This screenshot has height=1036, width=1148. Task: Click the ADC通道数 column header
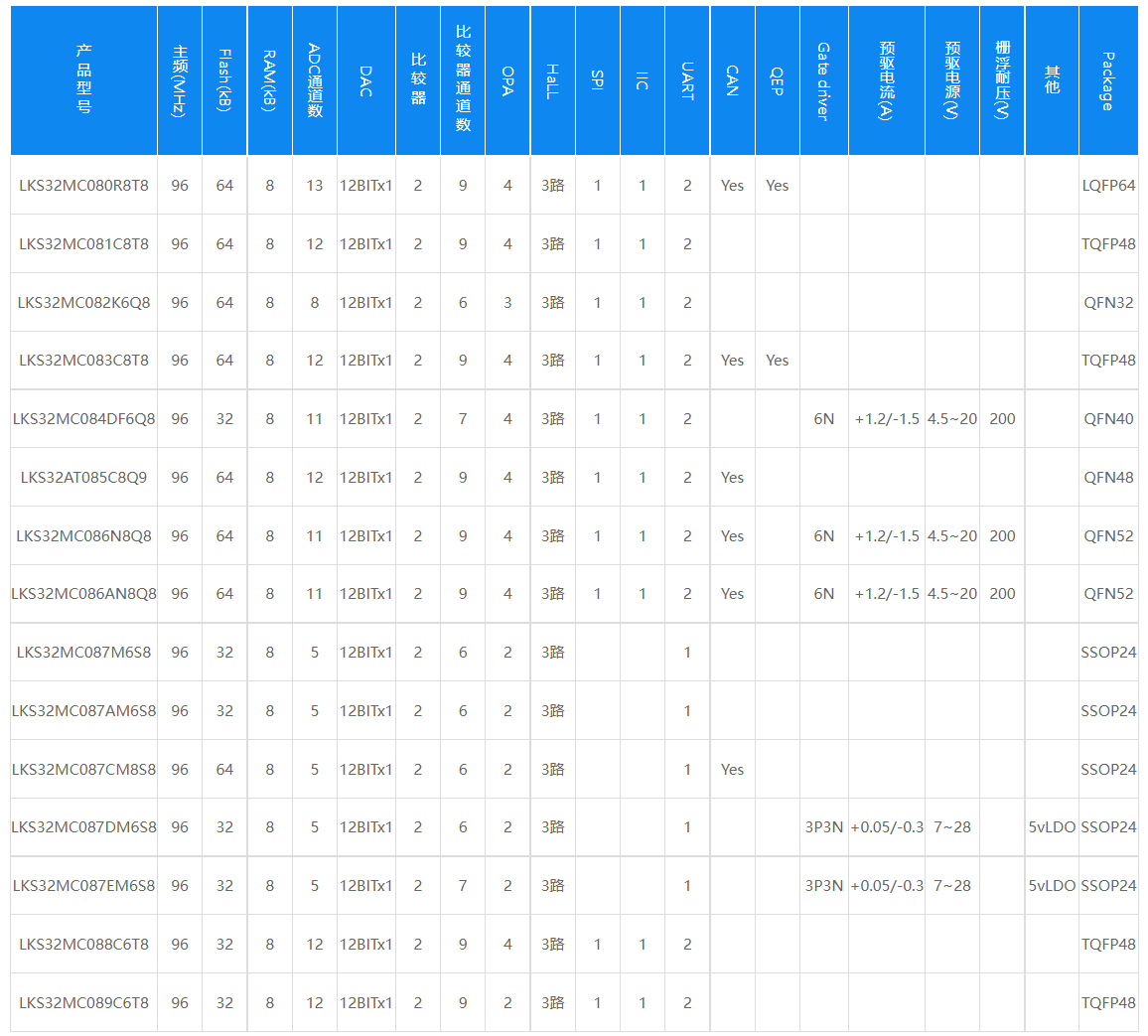(315, 80)
